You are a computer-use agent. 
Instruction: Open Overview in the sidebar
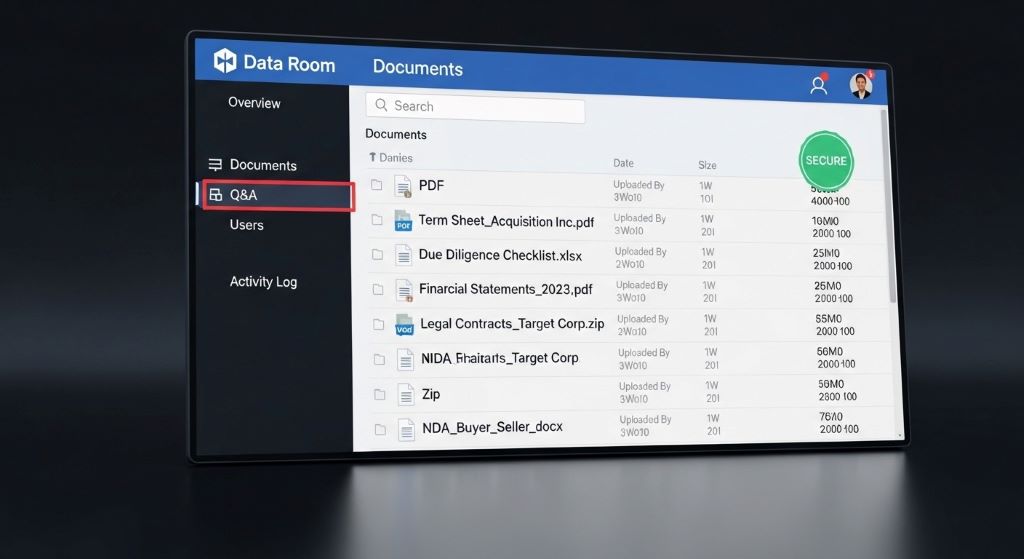254,103
